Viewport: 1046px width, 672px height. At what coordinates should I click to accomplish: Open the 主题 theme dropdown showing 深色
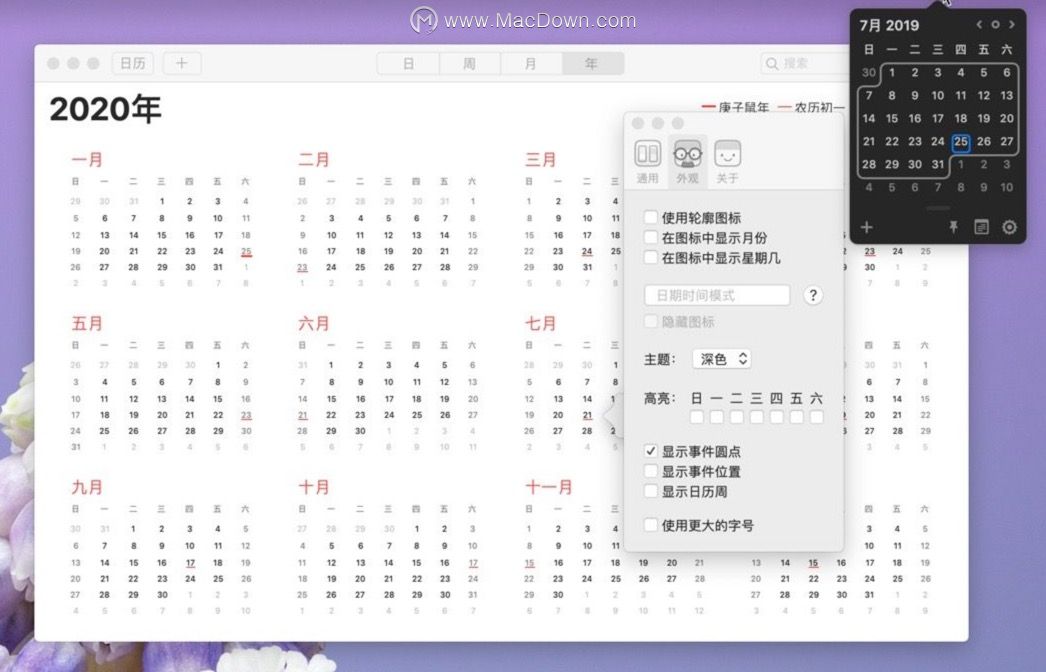722,359
